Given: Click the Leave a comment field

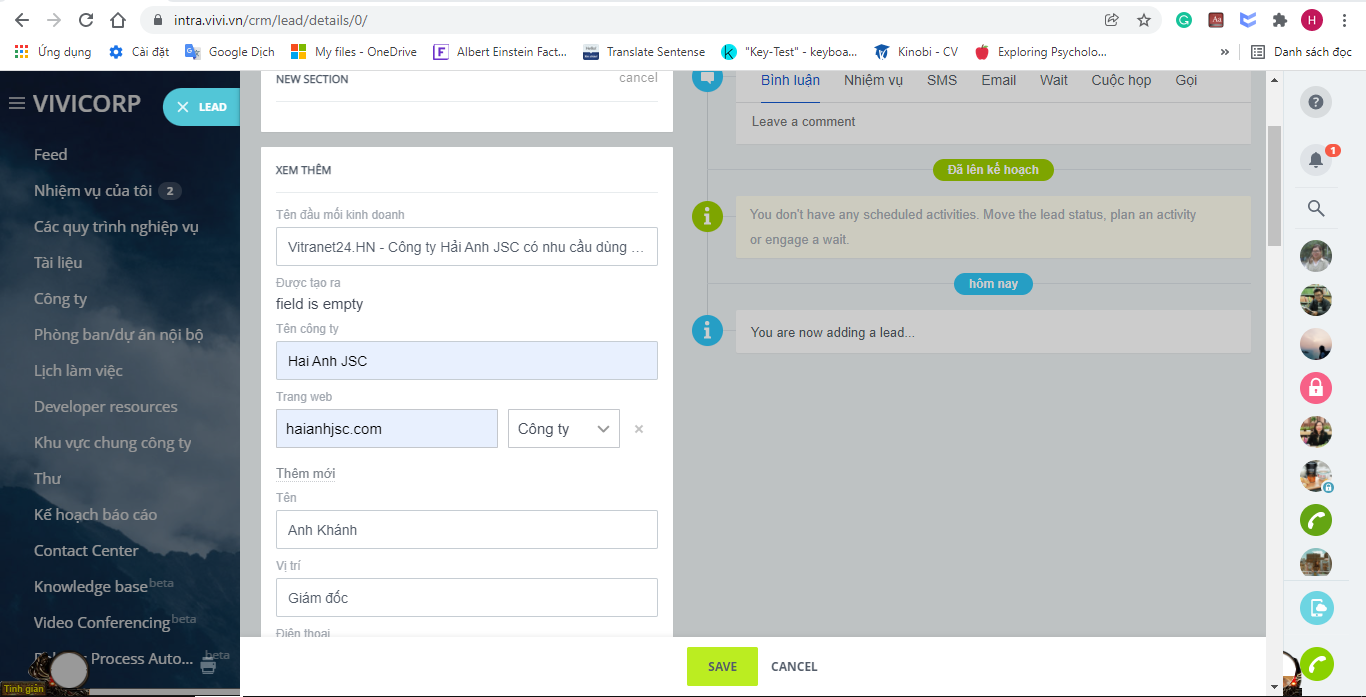Looking at the screenshot, I should (993, 122).
